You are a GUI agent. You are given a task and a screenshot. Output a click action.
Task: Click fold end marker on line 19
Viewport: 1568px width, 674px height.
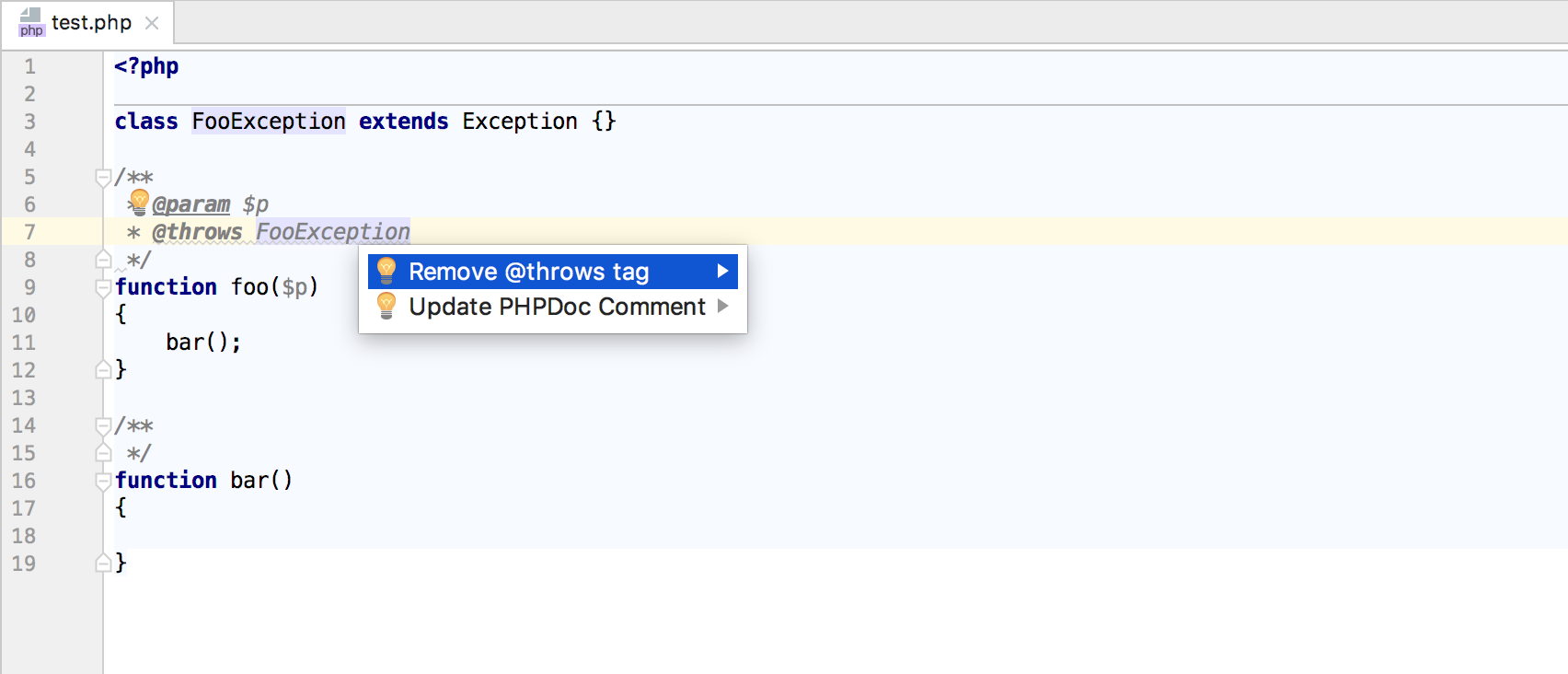103,564
